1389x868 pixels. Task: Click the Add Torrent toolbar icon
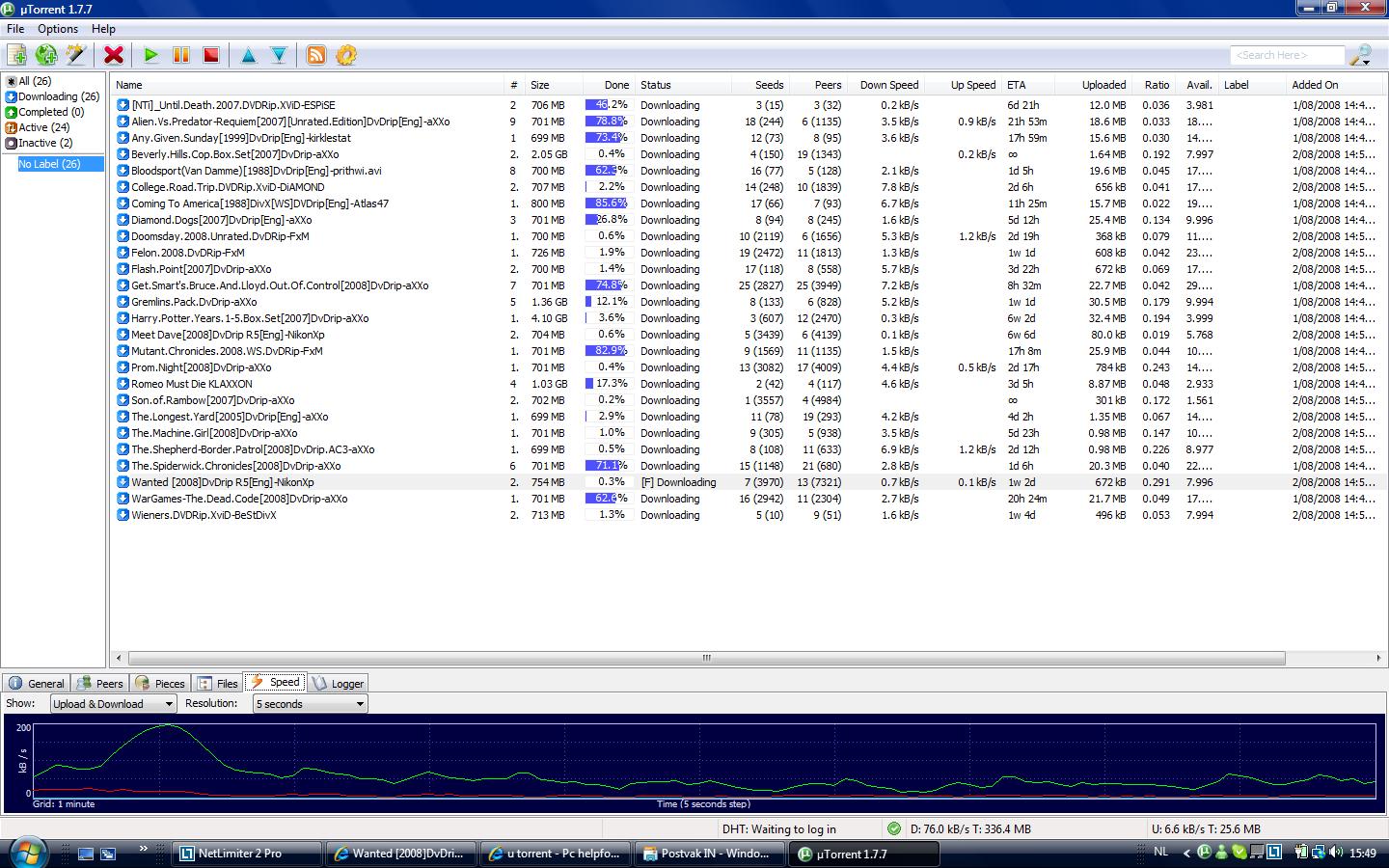pyautogui.click(x=17, y=55)
